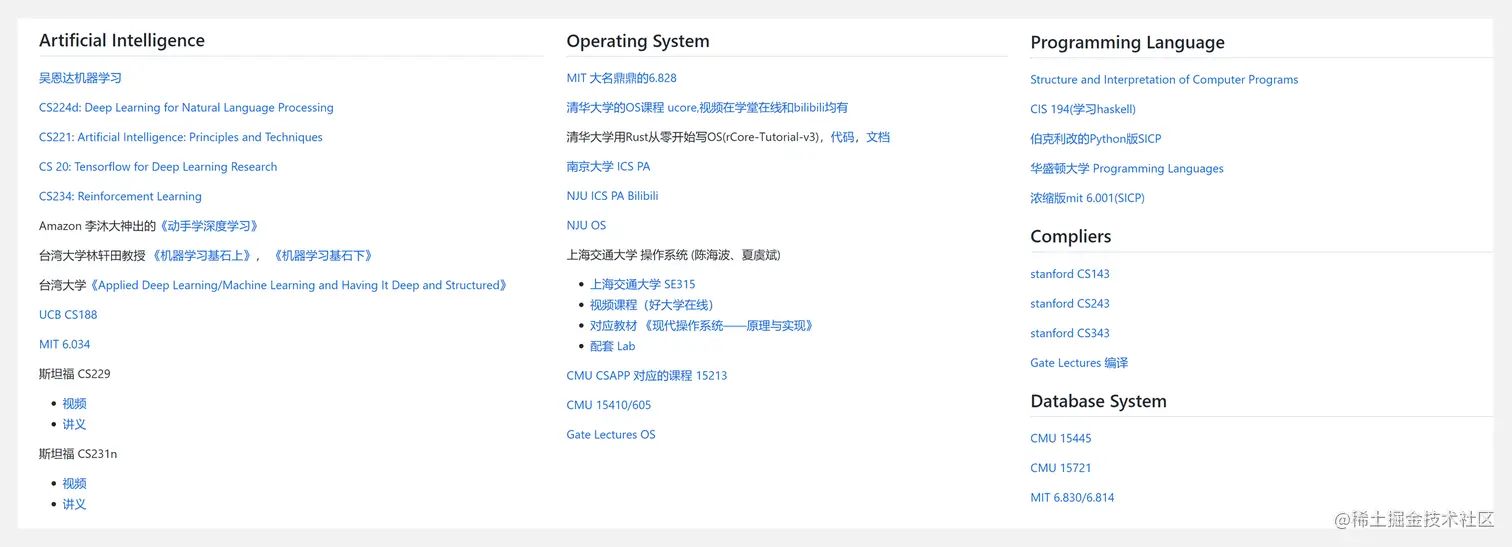Screen dimensions: 1512x547
Task: Open 清华大学的OS课程 ucore link
Action: tap(707, 108)
